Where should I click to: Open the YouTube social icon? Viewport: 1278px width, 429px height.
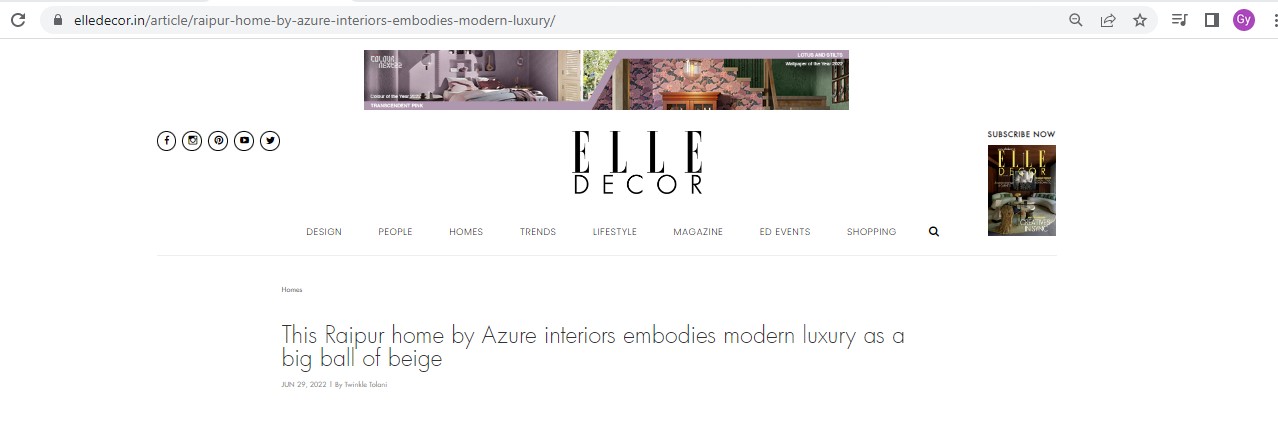[x=244, y=141]
